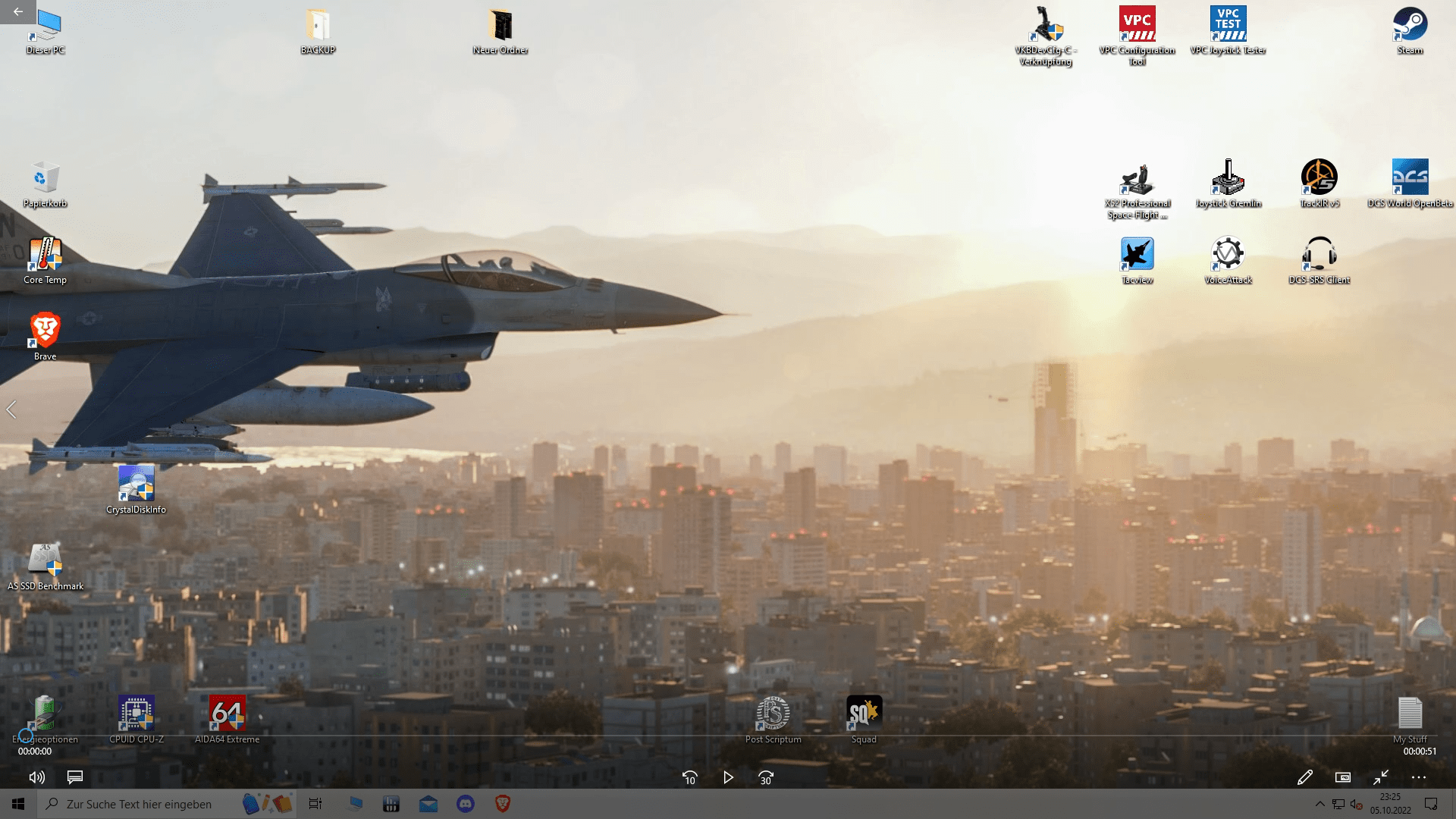Select the Neuer Ordner folder icon
The image size is (1456, 819).
click(x=500, y=32)
